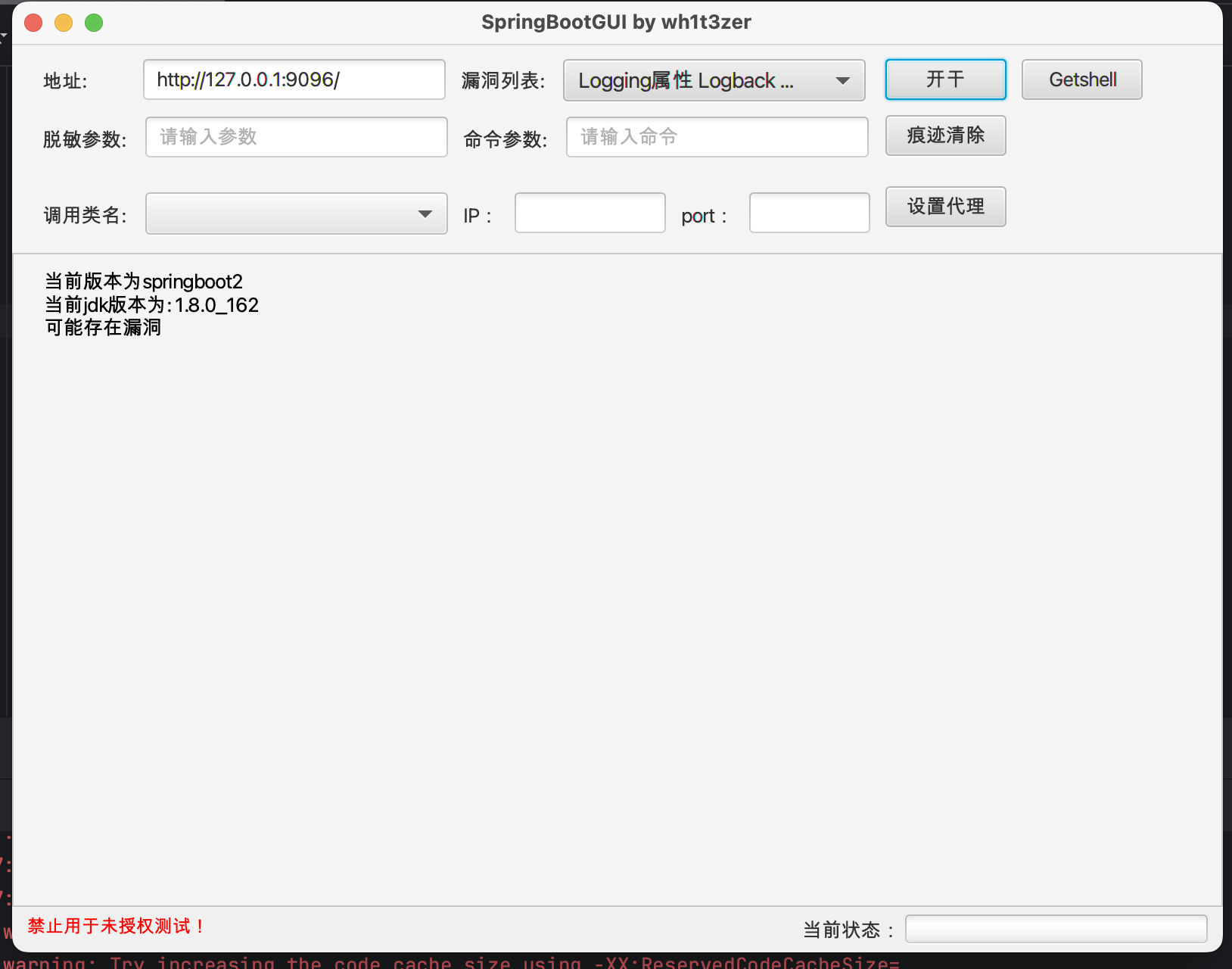Click the port input field
The width and height of the screenshot is (1232, 969).
point(810,213)
